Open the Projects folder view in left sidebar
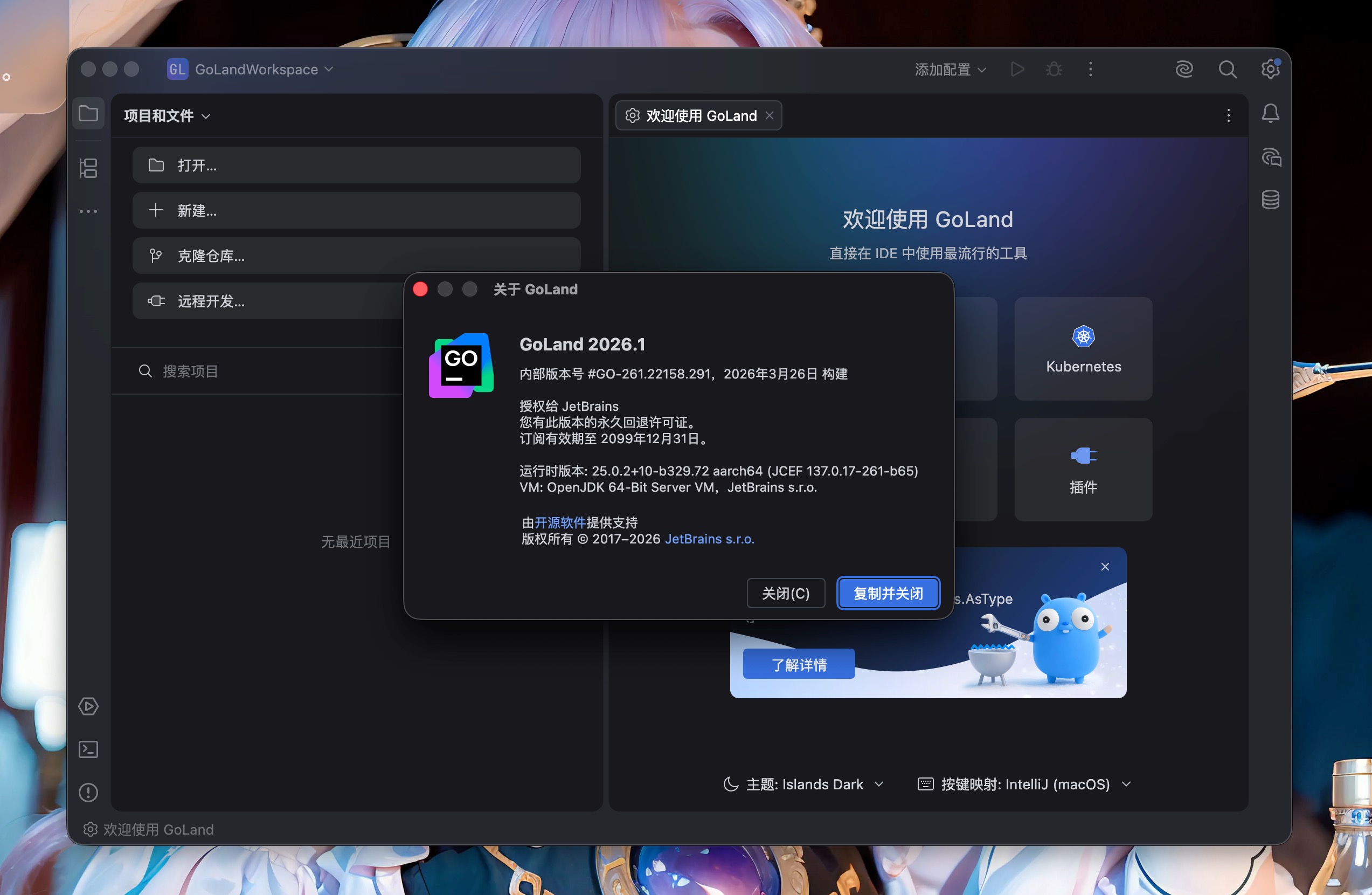The height and width of the screenshot is (895, 1372). [88, 114]
